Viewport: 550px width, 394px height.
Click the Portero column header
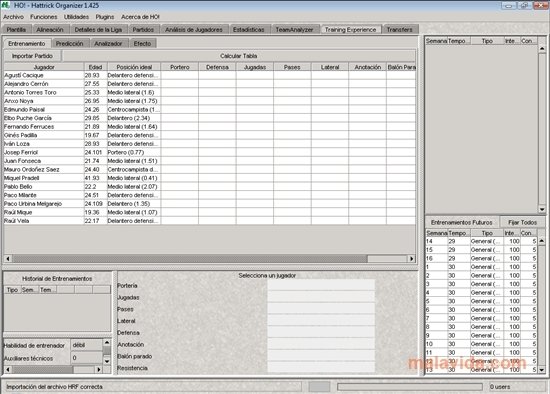tap(180, 67)
